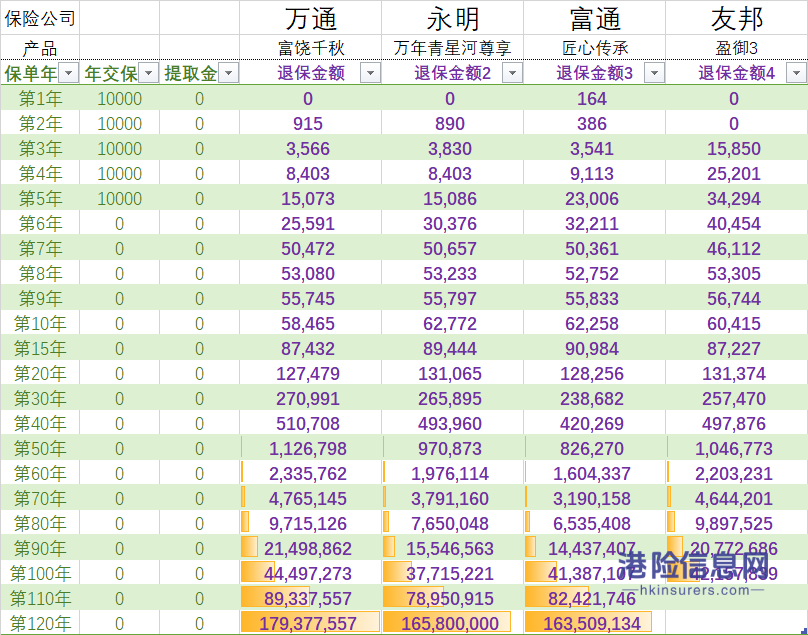Click the cell with value 131,374
Viewport: 808px width, 635px height.
734,374
